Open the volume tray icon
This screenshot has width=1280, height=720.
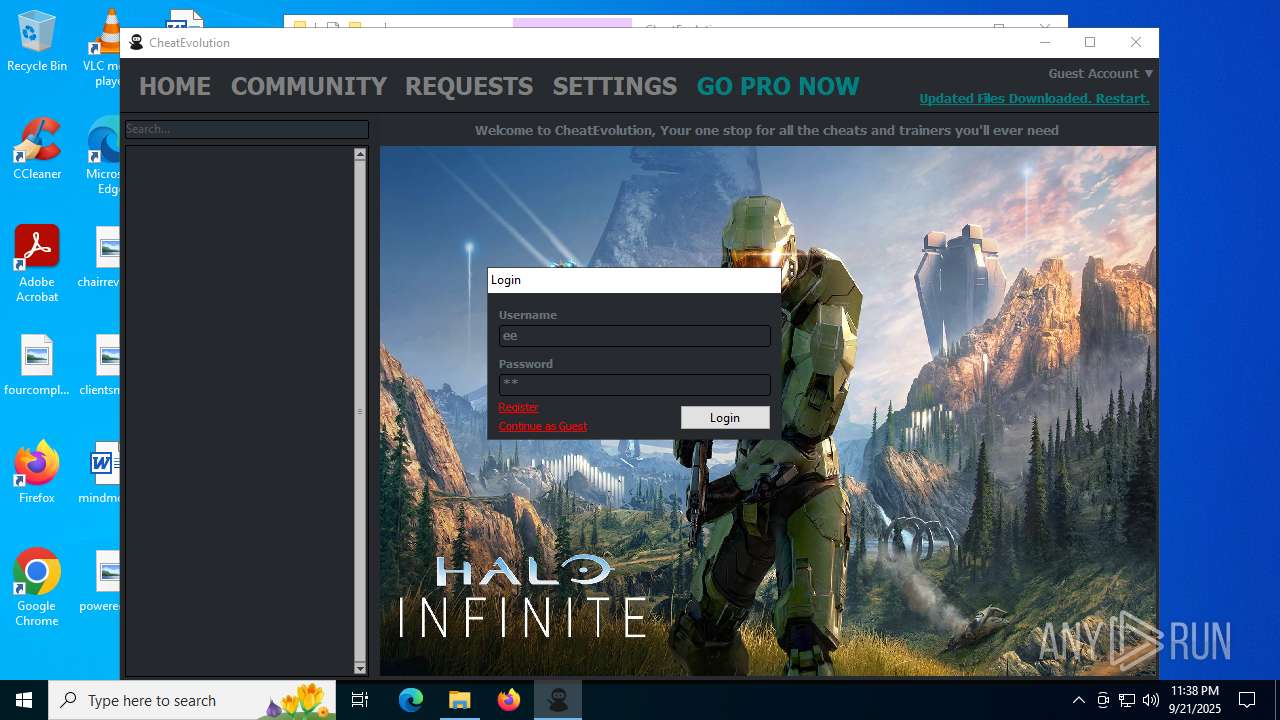tap(1151, 700)
